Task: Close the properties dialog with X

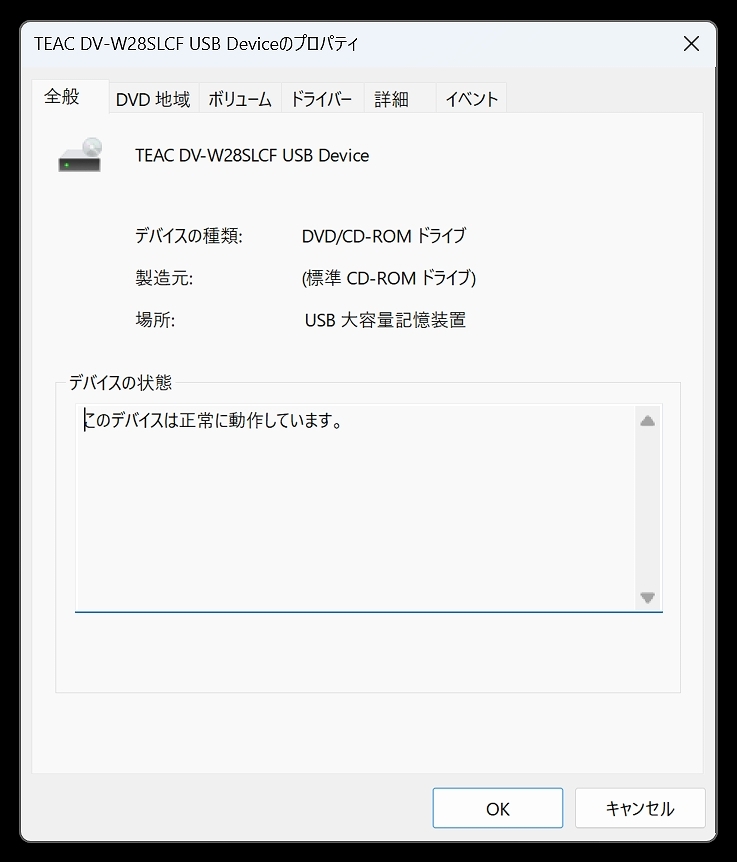Action: [x=691, y=44]
